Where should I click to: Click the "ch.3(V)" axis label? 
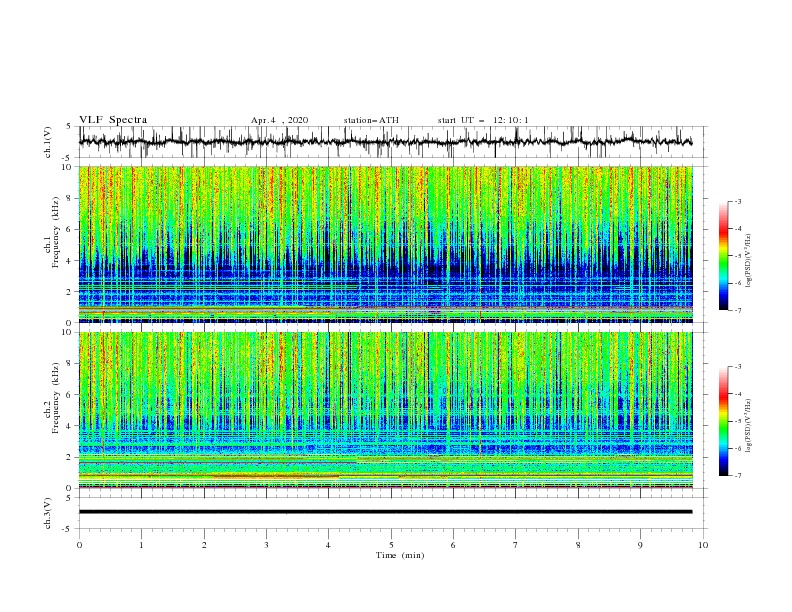tap(48, 514)
